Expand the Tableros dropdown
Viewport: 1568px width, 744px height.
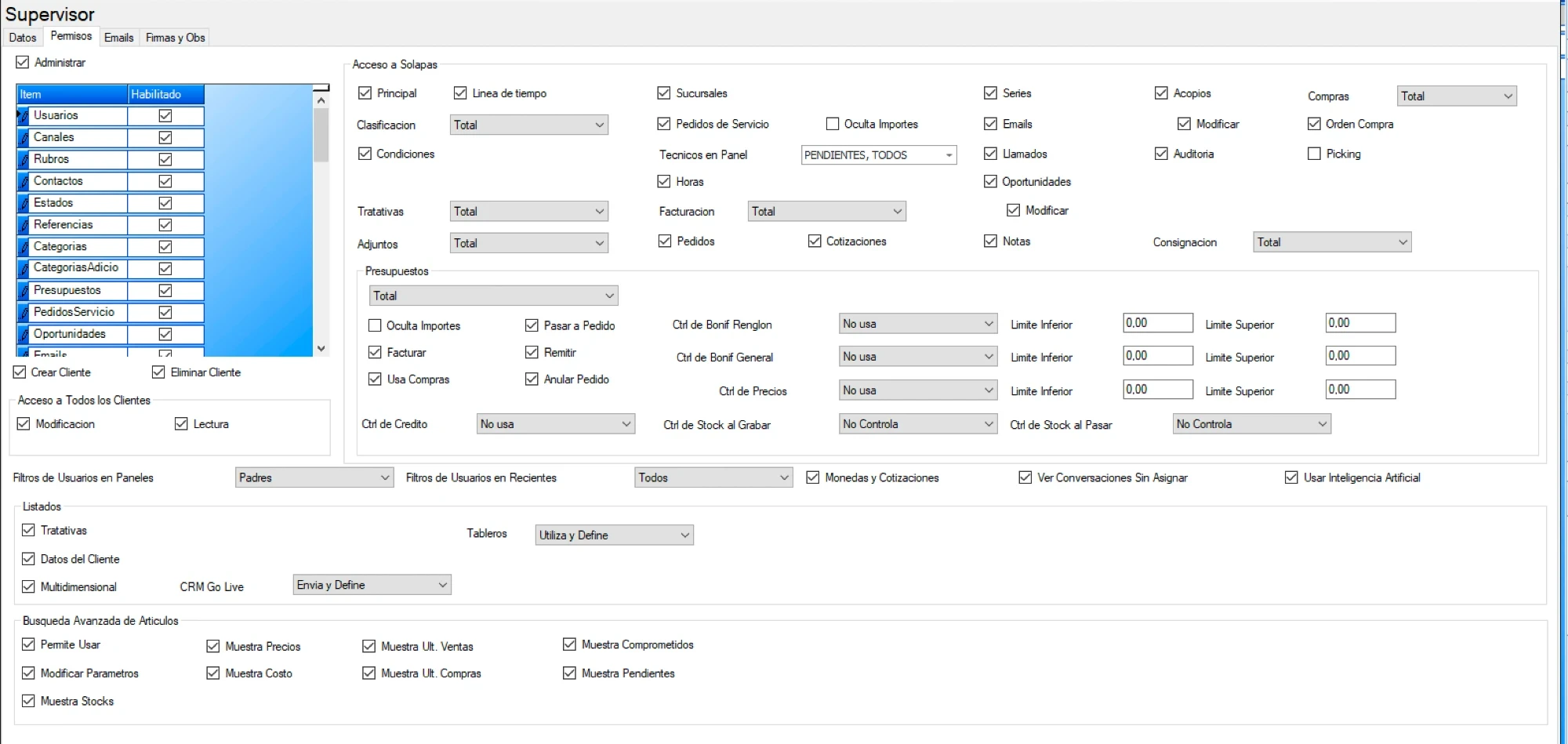615,535
